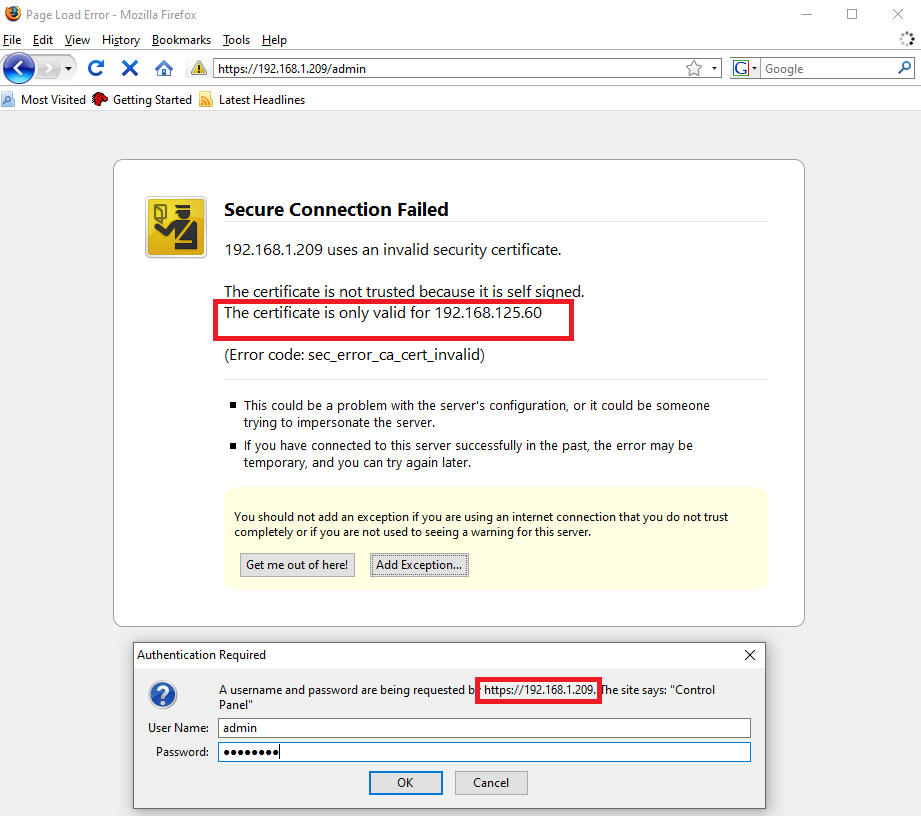The width and height of the screenshot is (921, 816).
Task: Click the Firefox activity throbber icon
Action: pos(907,39)
